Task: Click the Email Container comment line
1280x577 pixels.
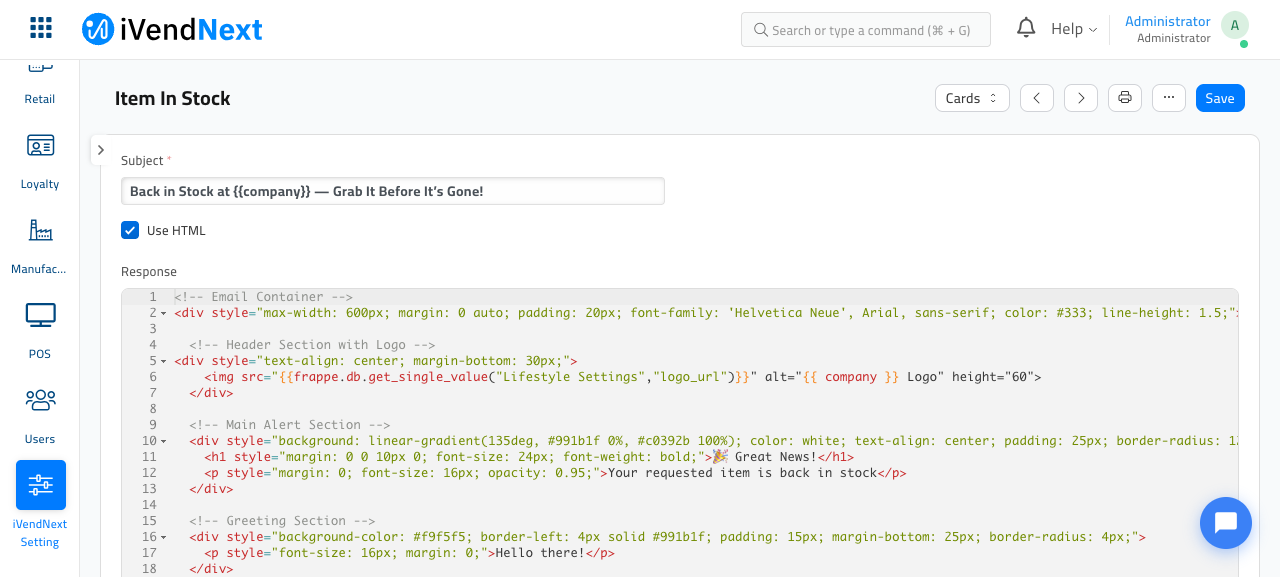Action: pyautogui.click(x=264, y=297)
